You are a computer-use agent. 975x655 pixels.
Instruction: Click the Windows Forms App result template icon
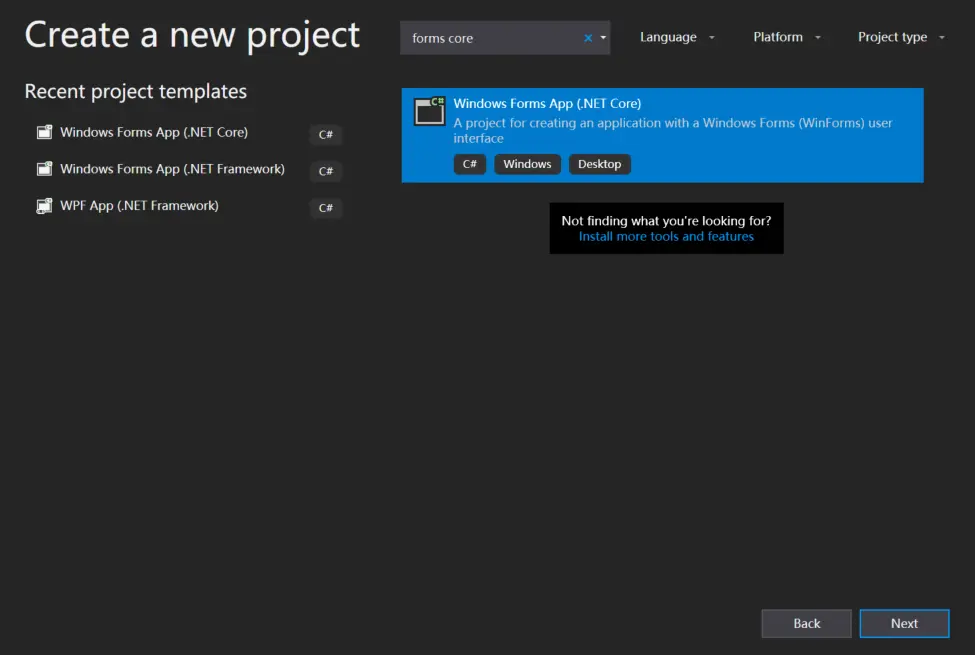point(430,111)
